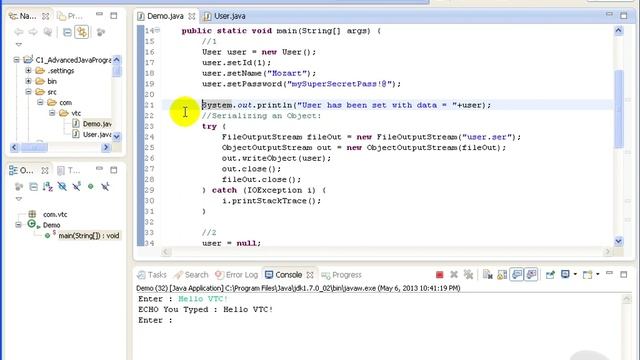
Task: Toggle Hide Non-Public Members green dot icon
Action: tap(91, 187)
